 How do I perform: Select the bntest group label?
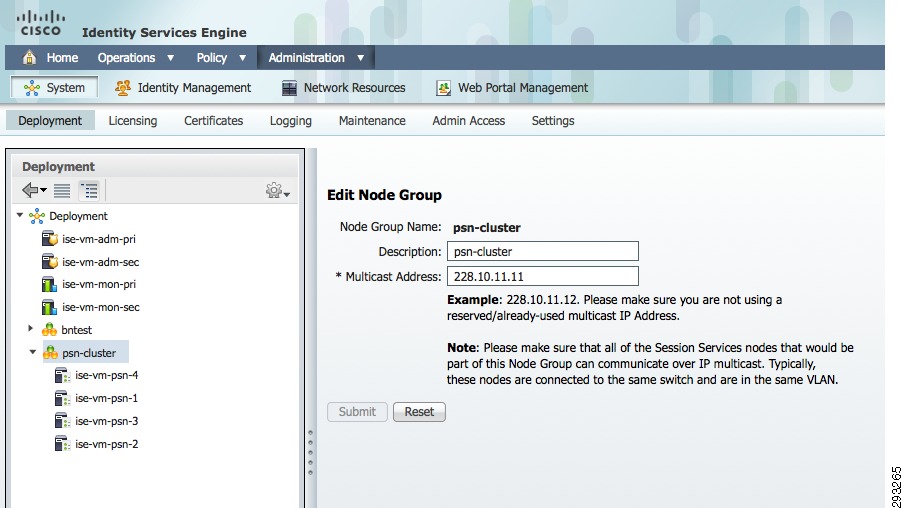[76, 330]
